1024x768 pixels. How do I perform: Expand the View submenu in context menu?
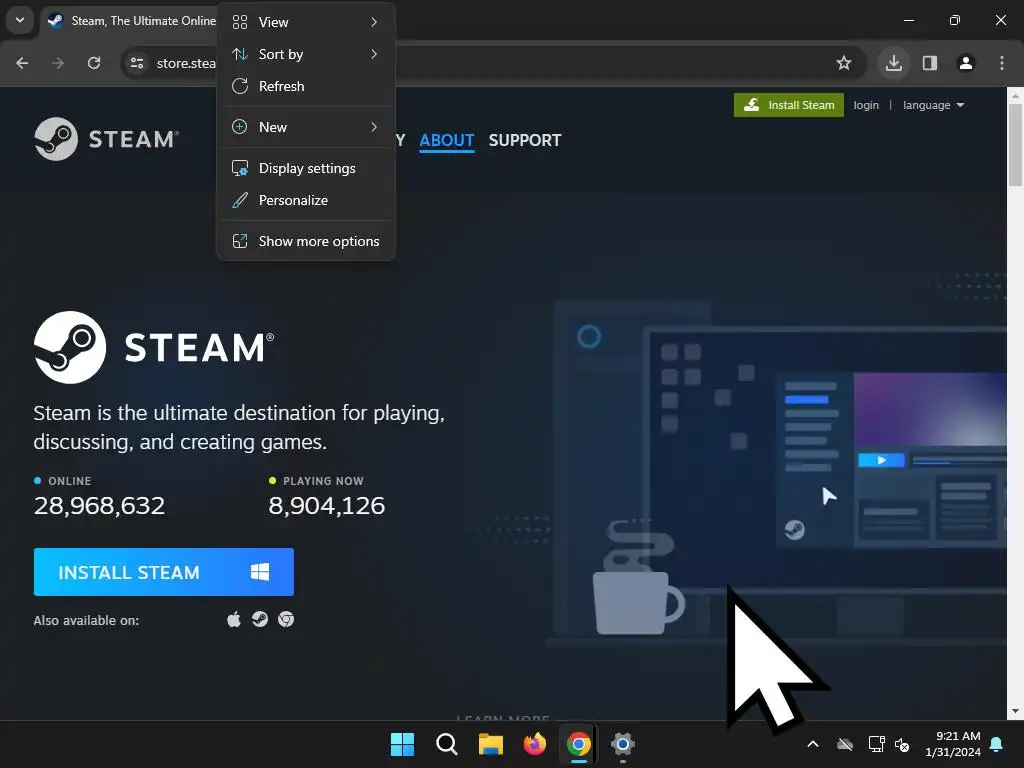(306, 22)
